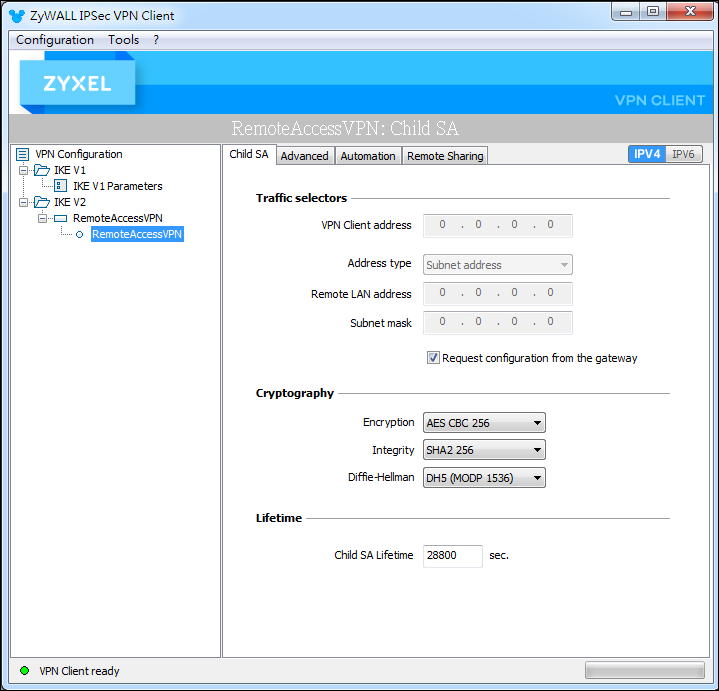Click the 'Traffic selectors' section heading
Viewport: 719px width, 691px height.
pyautogui.click(x=301, y=198)
